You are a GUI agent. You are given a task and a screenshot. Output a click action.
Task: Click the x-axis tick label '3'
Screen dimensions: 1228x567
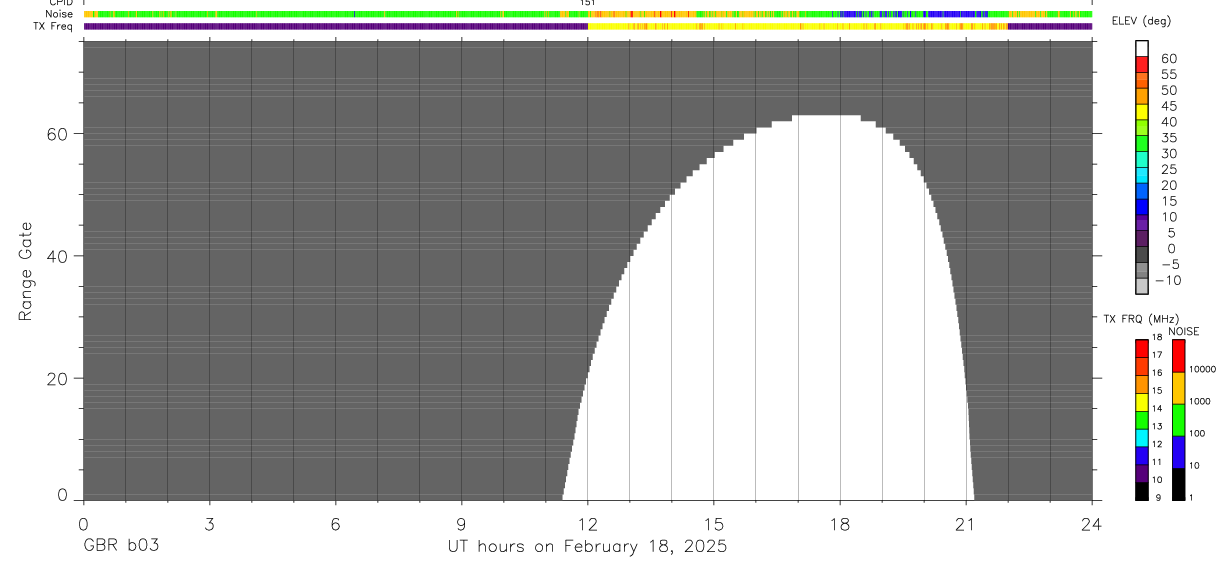[x=209, y=523]
